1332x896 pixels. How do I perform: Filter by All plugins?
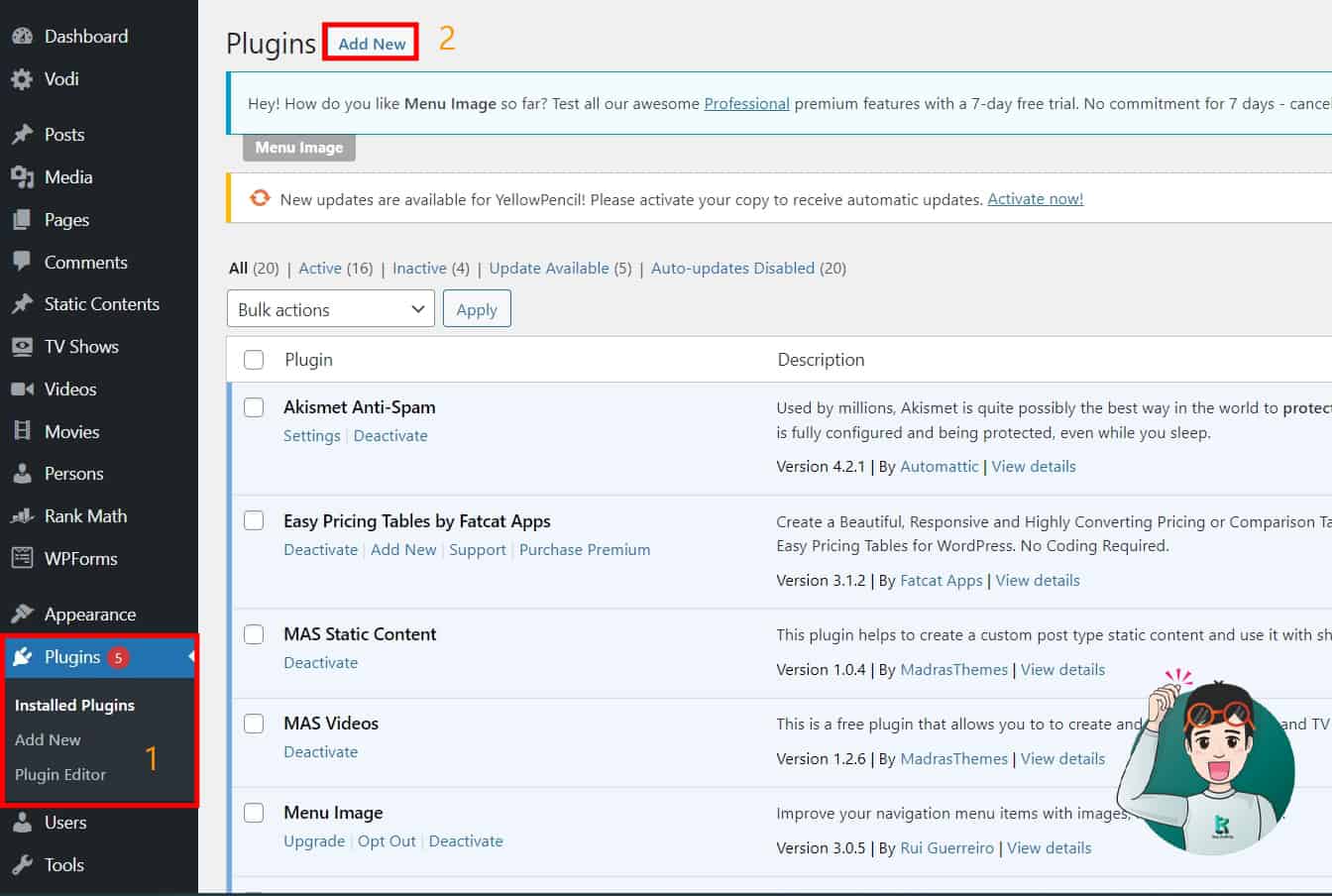238,268
